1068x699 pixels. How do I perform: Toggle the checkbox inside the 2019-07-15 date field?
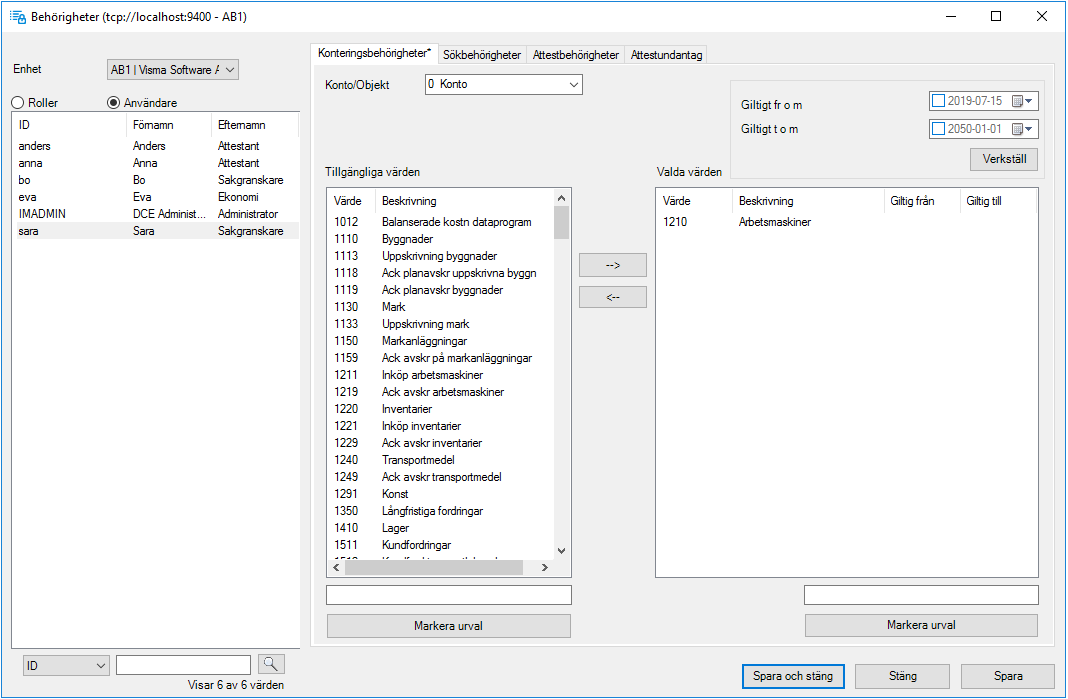click(x=938, y=100)
